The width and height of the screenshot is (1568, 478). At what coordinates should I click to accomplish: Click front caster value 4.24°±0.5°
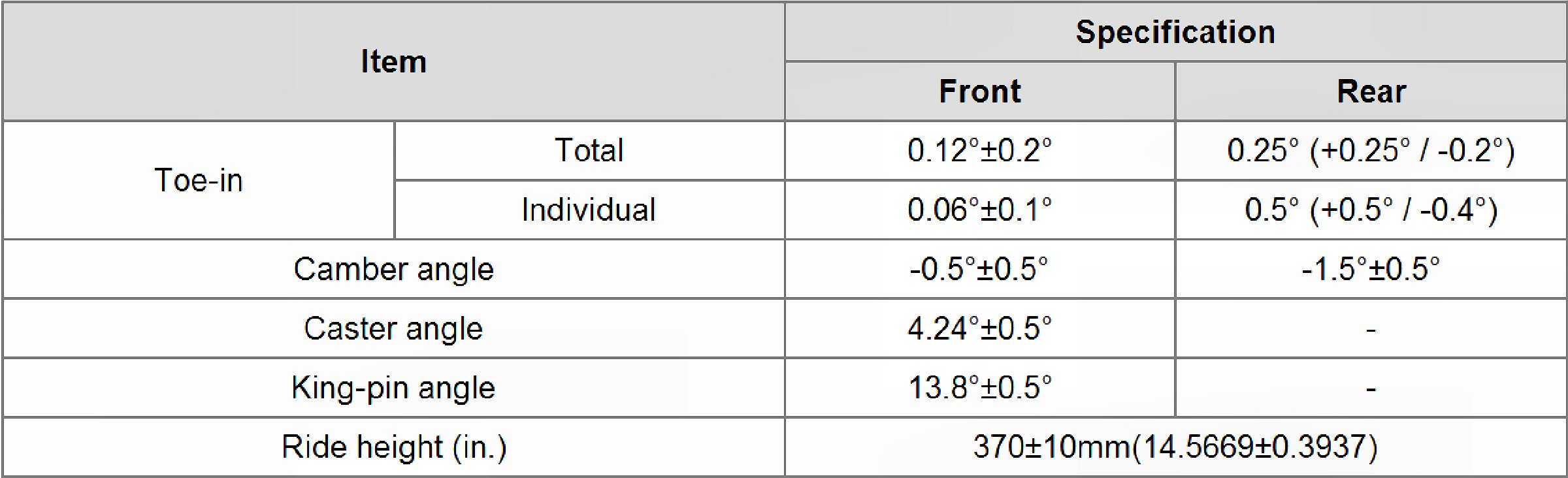[979, 328]
